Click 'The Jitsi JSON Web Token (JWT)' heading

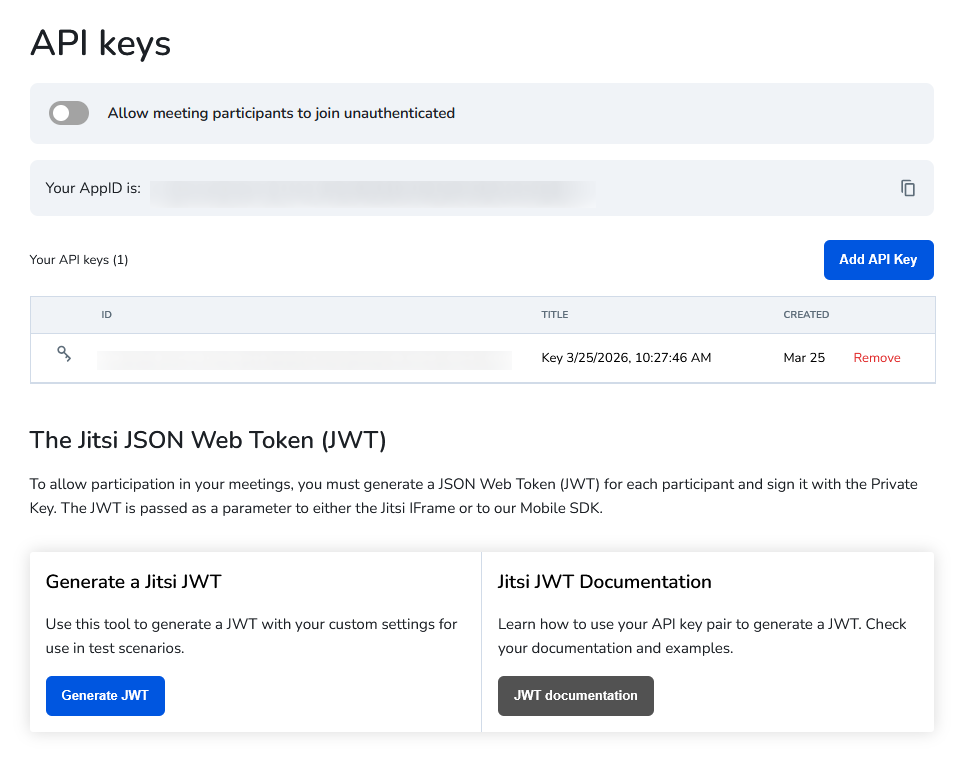pyautogui.click(x=208, y=440)
